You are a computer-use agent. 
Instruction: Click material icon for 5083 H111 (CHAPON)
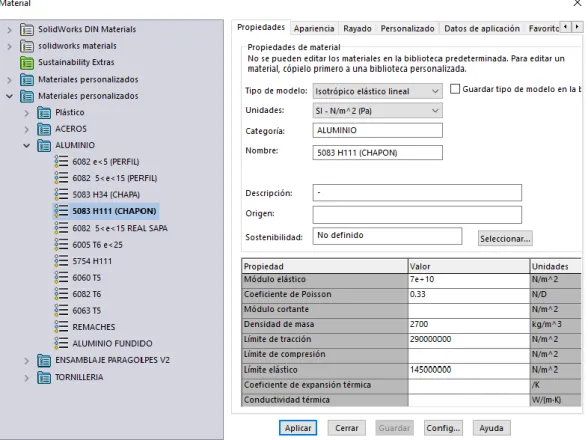(61, 211)
